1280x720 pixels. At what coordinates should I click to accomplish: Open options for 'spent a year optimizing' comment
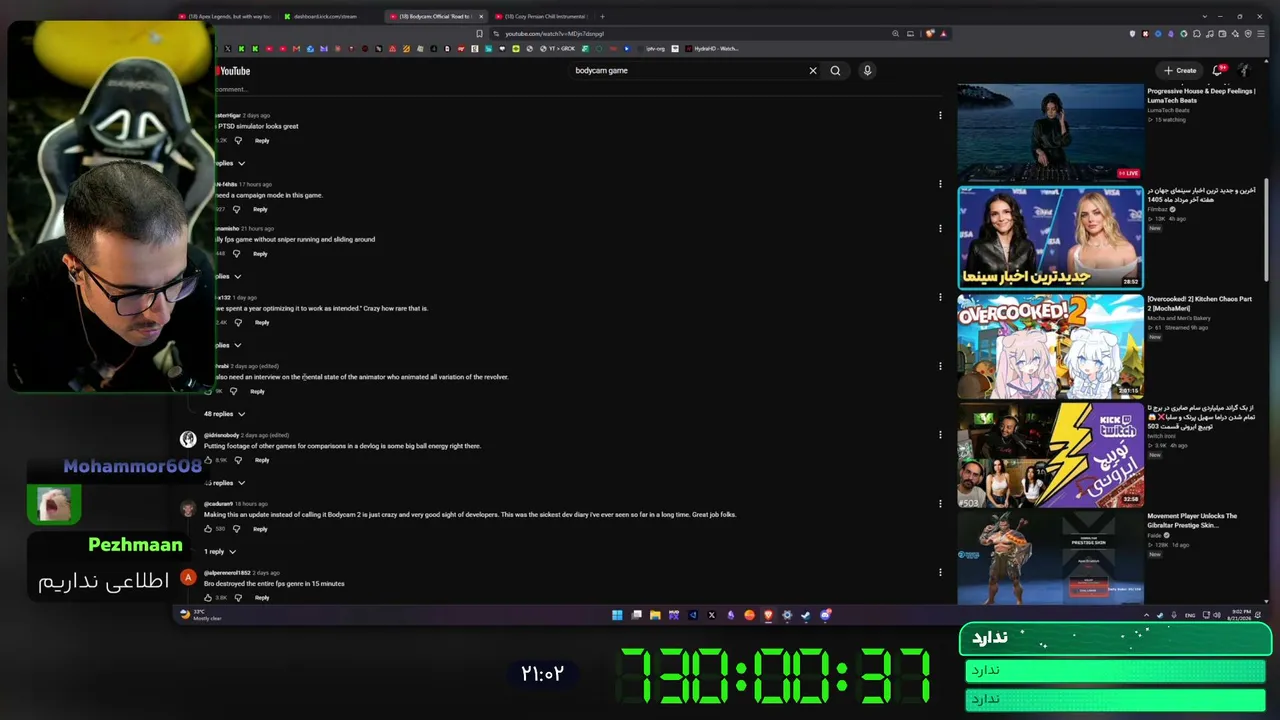tap(940, 297)
